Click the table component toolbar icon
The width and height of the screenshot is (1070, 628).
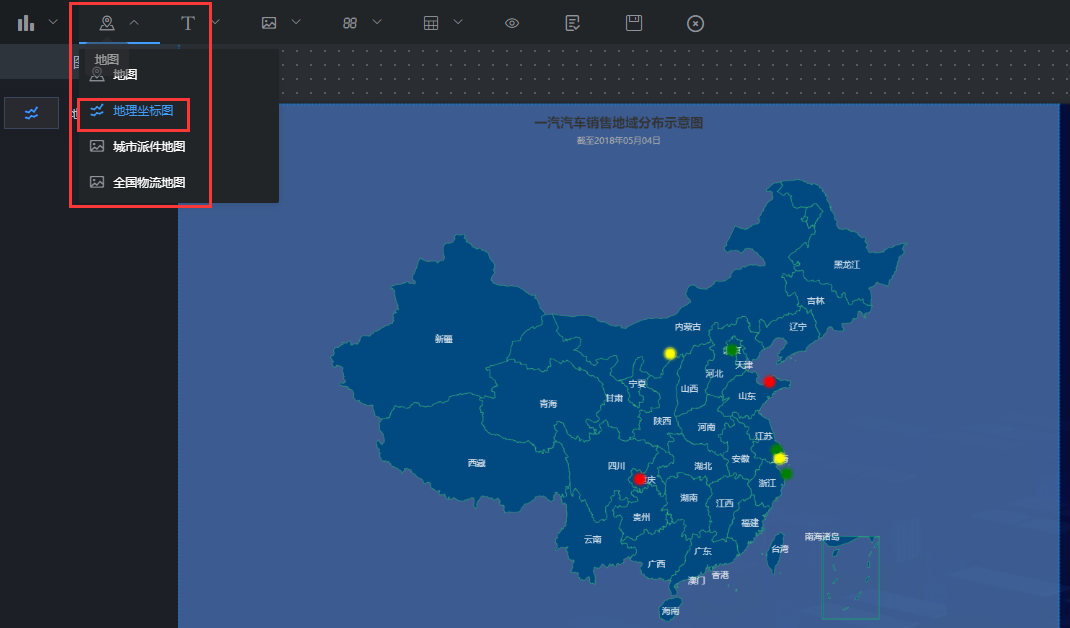[x=431, y=23]
